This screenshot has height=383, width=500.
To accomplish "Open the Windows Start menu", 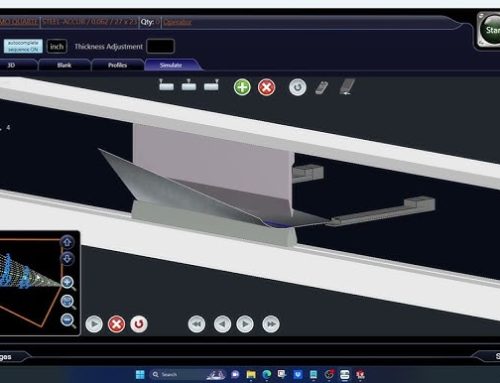I will point(140,375).
